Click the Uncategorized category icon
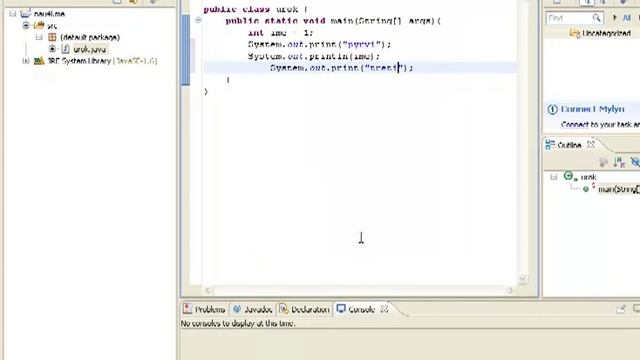 click(574, 33)
